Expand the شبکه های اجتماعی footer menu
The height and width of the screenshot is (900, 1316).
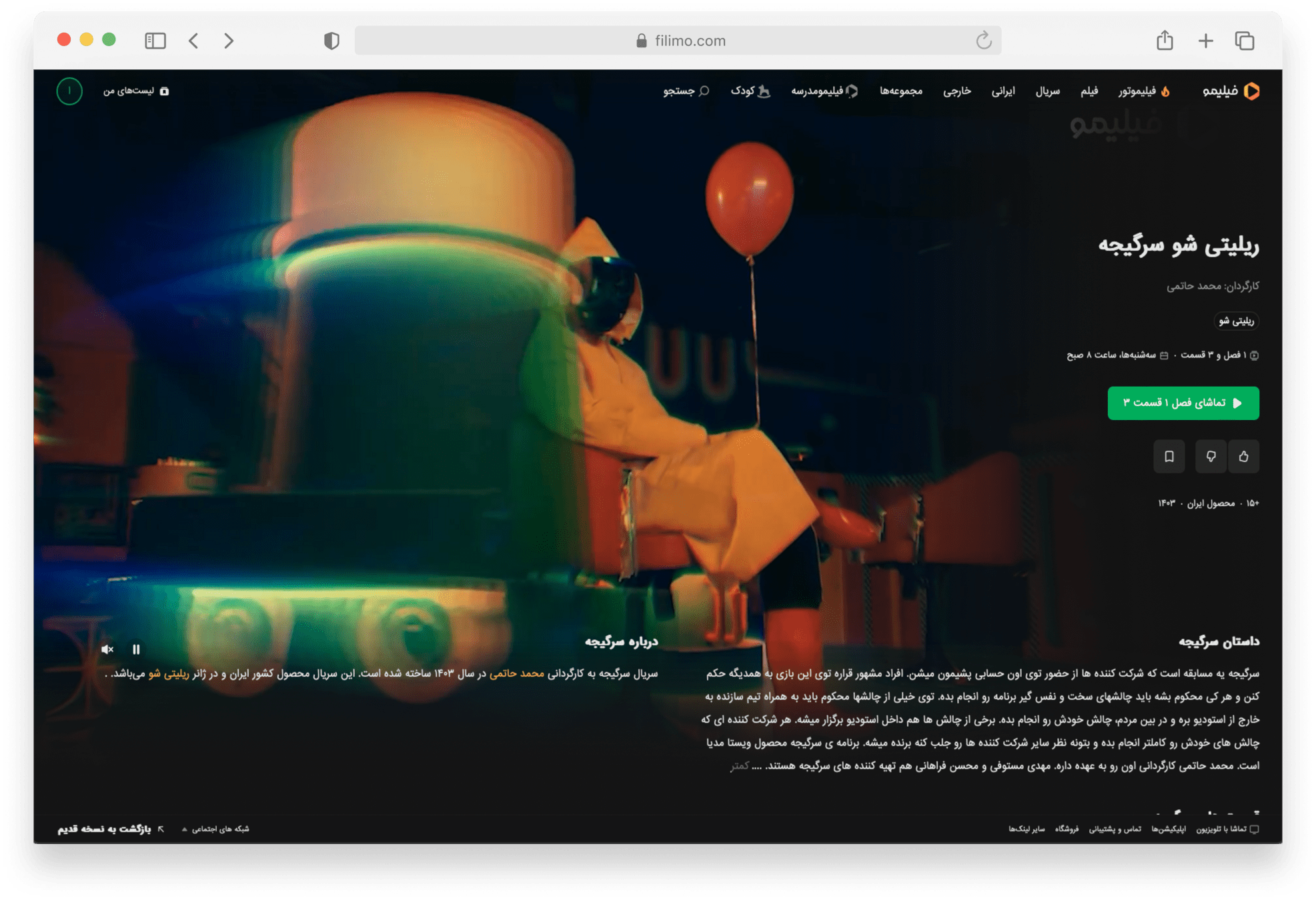[215, 829]
